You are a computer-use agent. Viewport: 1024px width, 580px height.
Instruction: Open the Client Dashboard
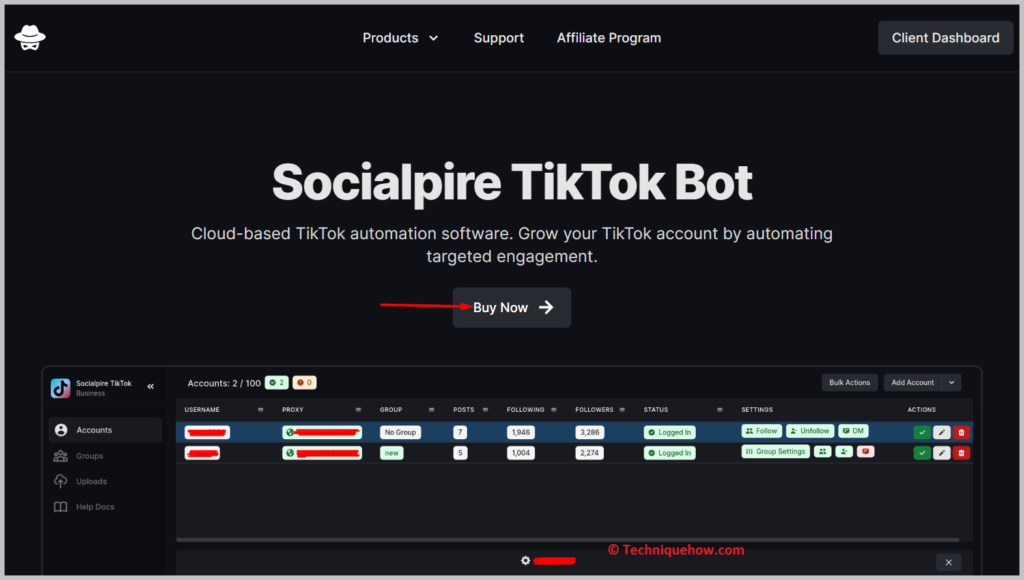tap(945, 38)
